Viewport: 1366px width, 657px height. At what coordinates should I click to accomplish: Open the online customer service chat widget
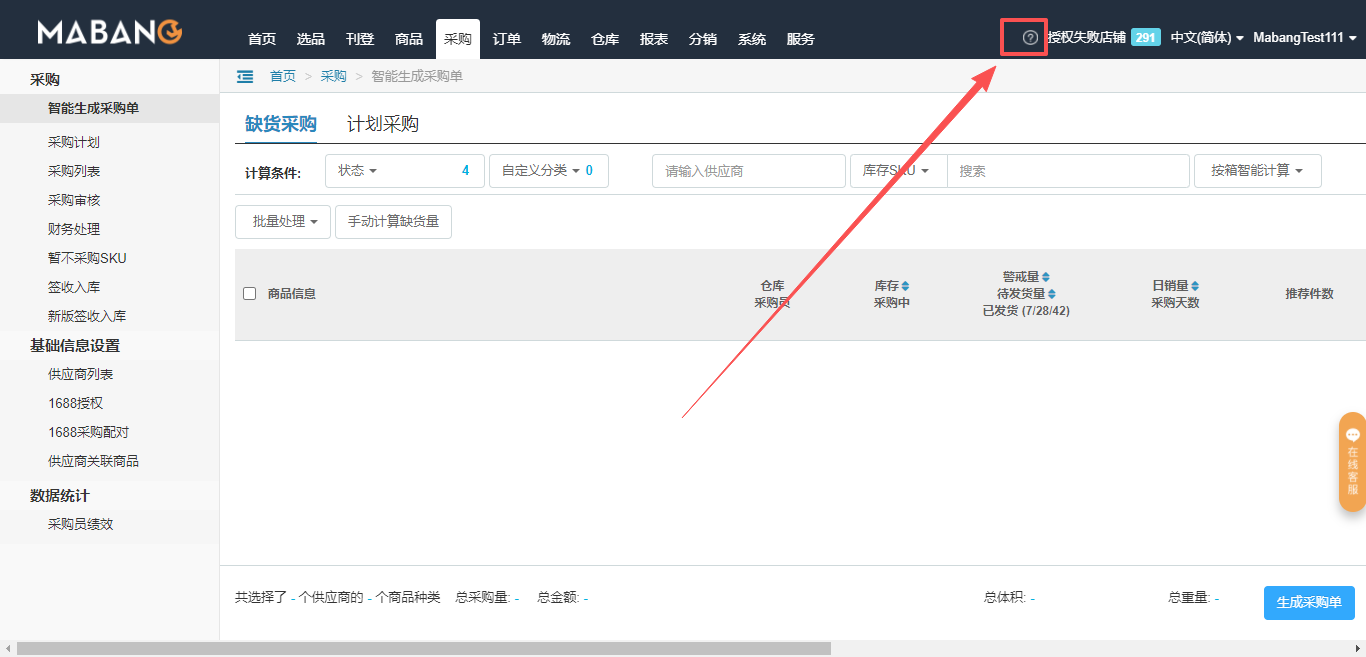[x=1352, y=462]
